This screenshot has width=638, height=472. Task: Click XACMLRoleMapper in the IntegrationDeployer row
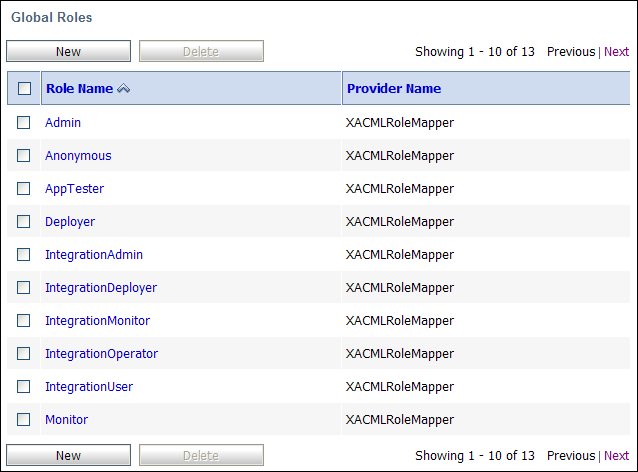400,287
